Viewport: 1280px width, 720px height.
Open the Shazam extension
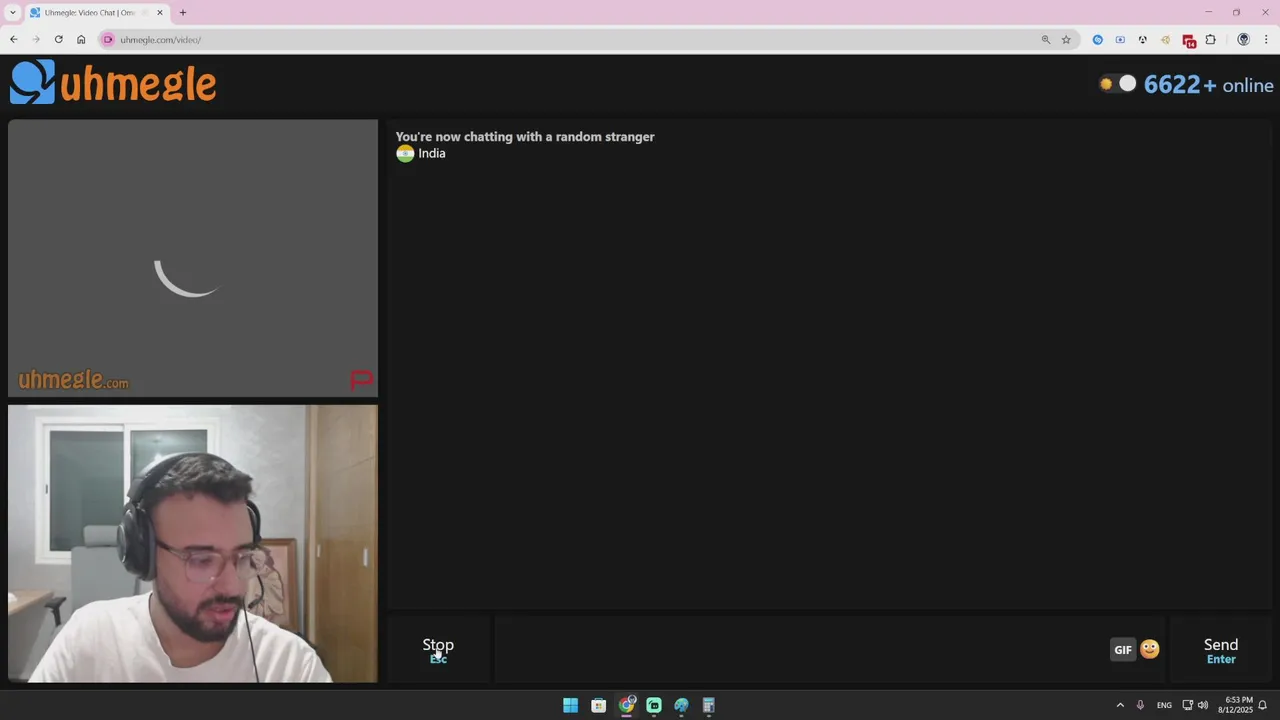coord(1098,40)
